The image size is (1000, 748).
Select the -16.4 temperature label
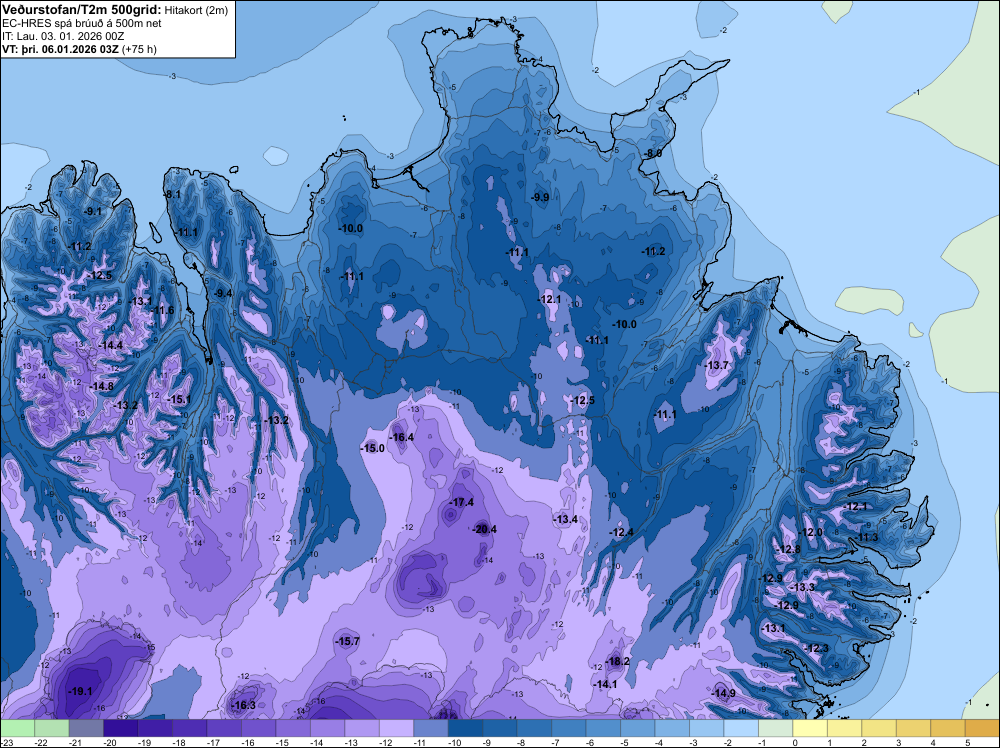point(402,437)
